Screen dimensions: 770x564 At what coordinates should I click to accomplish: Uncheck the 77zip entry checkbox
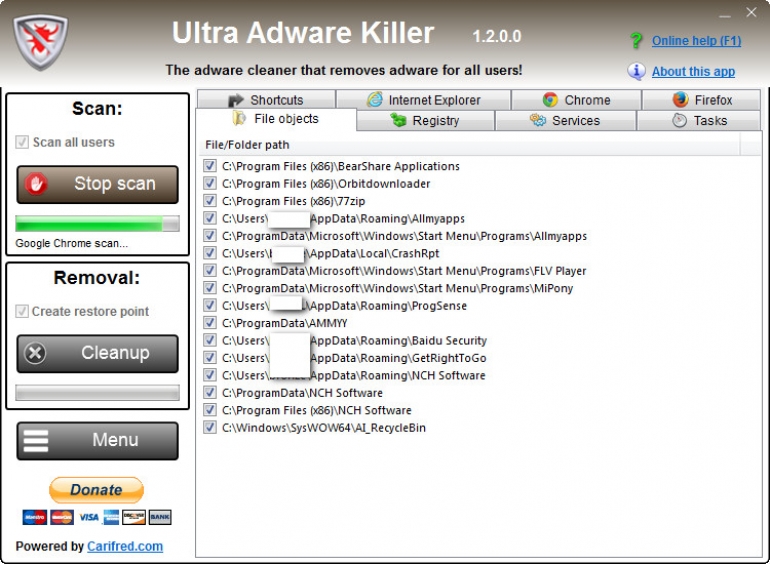pyautogui.click(x=210, y=201)
